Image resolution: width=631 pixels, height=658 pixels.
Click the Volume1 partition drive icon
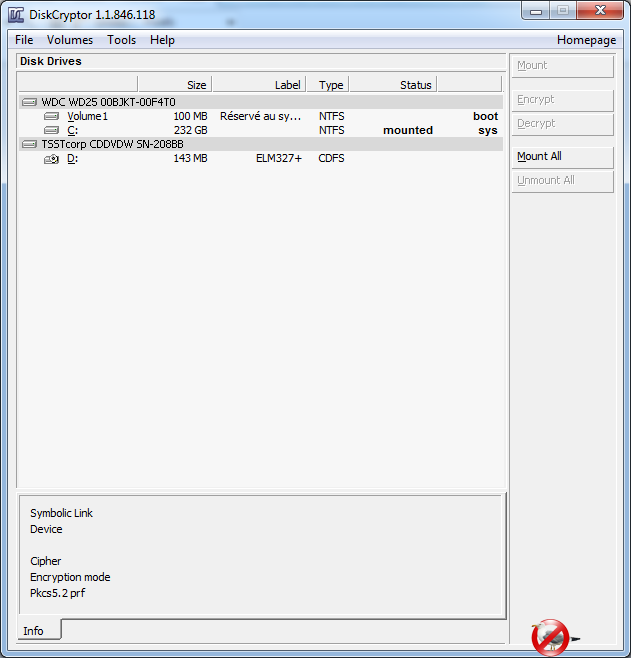click(x=51, y=116)
